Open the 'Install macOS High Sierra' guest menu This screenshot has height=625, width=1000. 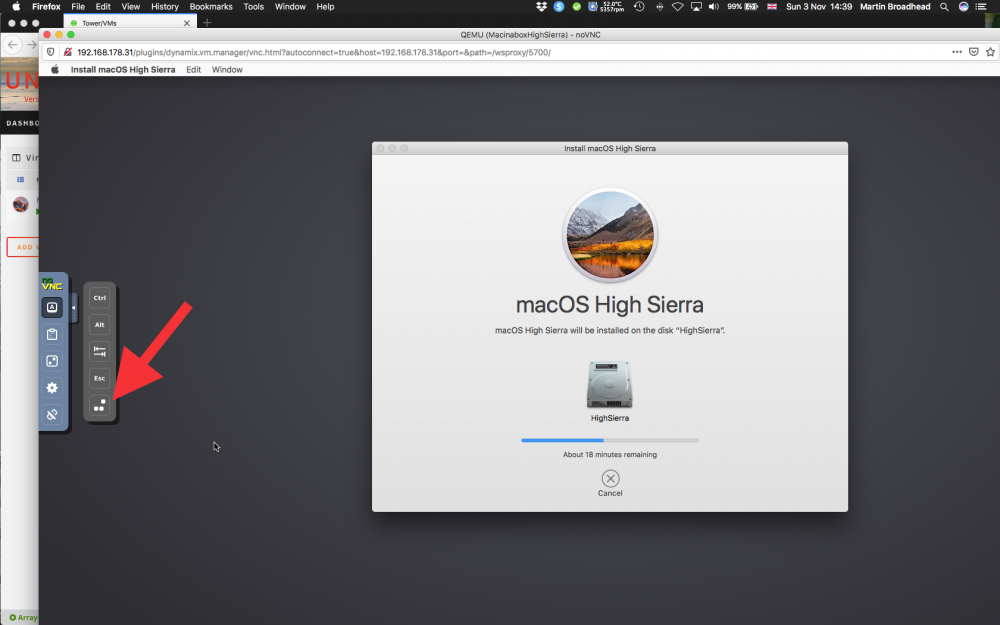coord(123,70)
